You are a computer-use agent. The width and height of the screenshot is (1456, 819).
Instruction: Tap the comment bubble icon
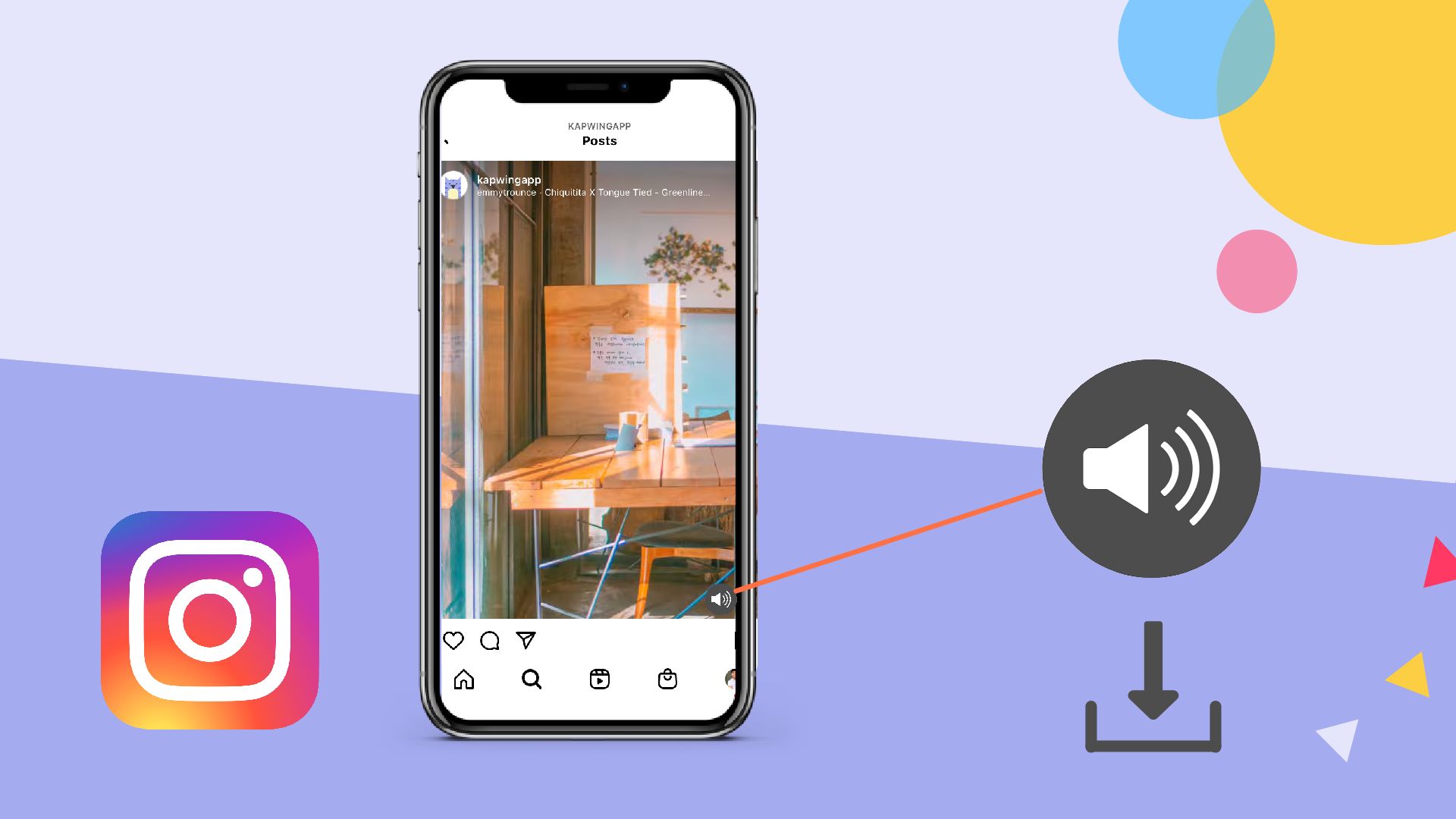490,640
